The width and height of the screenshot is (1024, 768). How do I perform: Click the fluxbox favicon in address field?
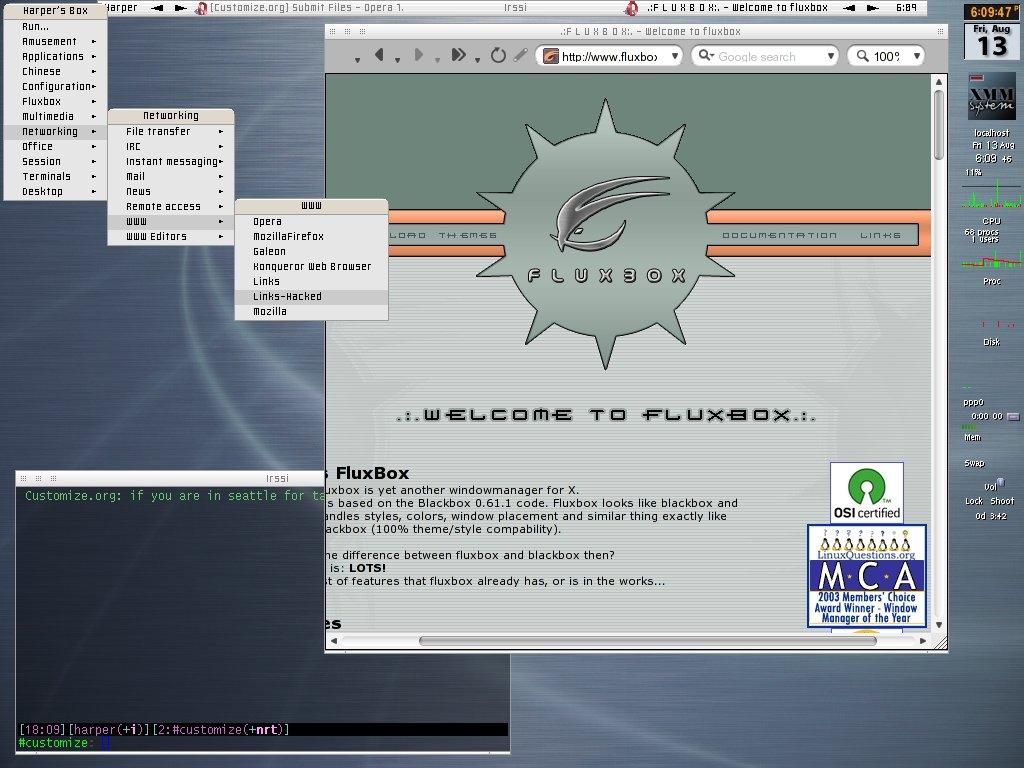551,56
